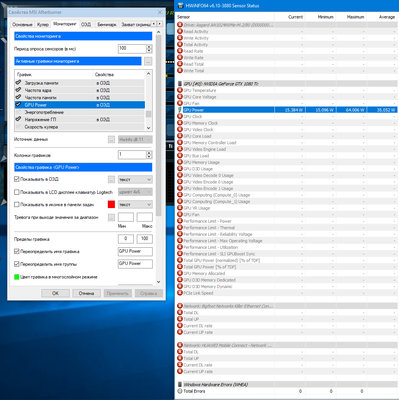This screenshot has width=399, height=400.
Task: Pick the red tray icon color swatch
Action: pyautogui.click(x=111, y=204)
